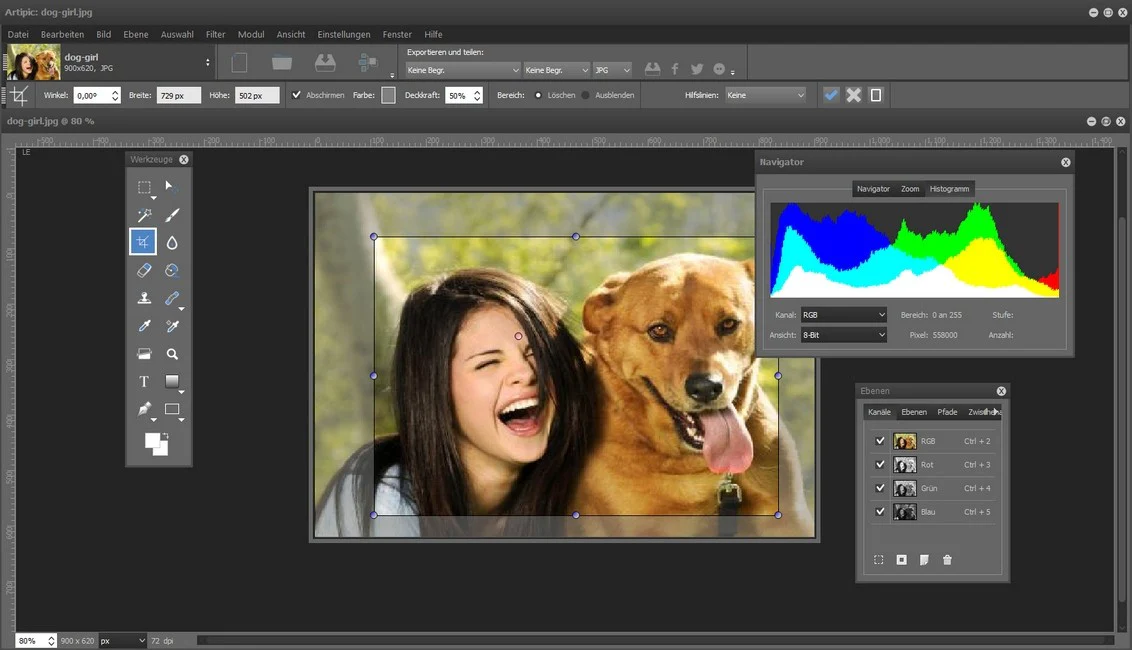
Task: Share image via Facebook icon
Action: 675,69
